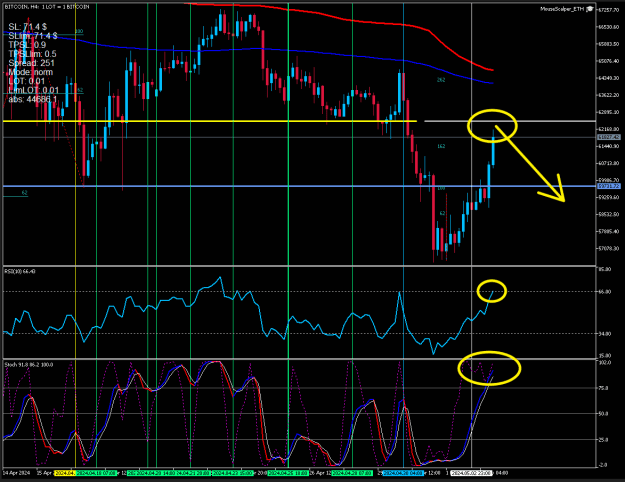Click the 'LOT: 0.01' readout
The image size is (625, 482).
pyautogui.click(x=27, y=81)
